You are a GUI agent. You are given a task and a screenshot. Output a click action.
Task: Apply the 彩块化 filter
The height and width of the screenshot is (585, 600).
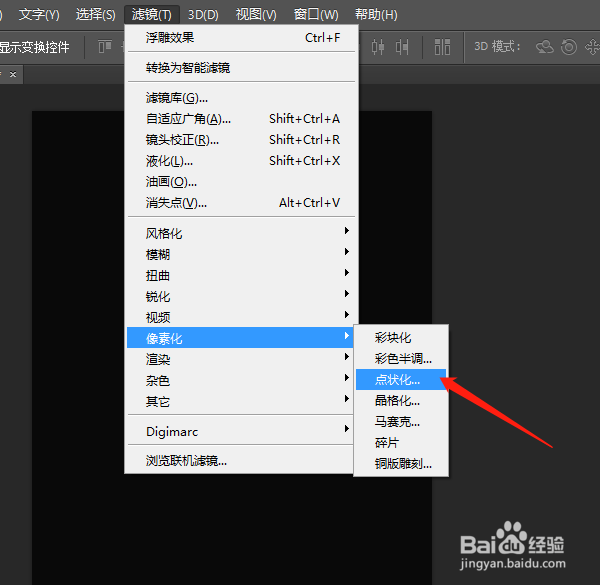(401, 337)
